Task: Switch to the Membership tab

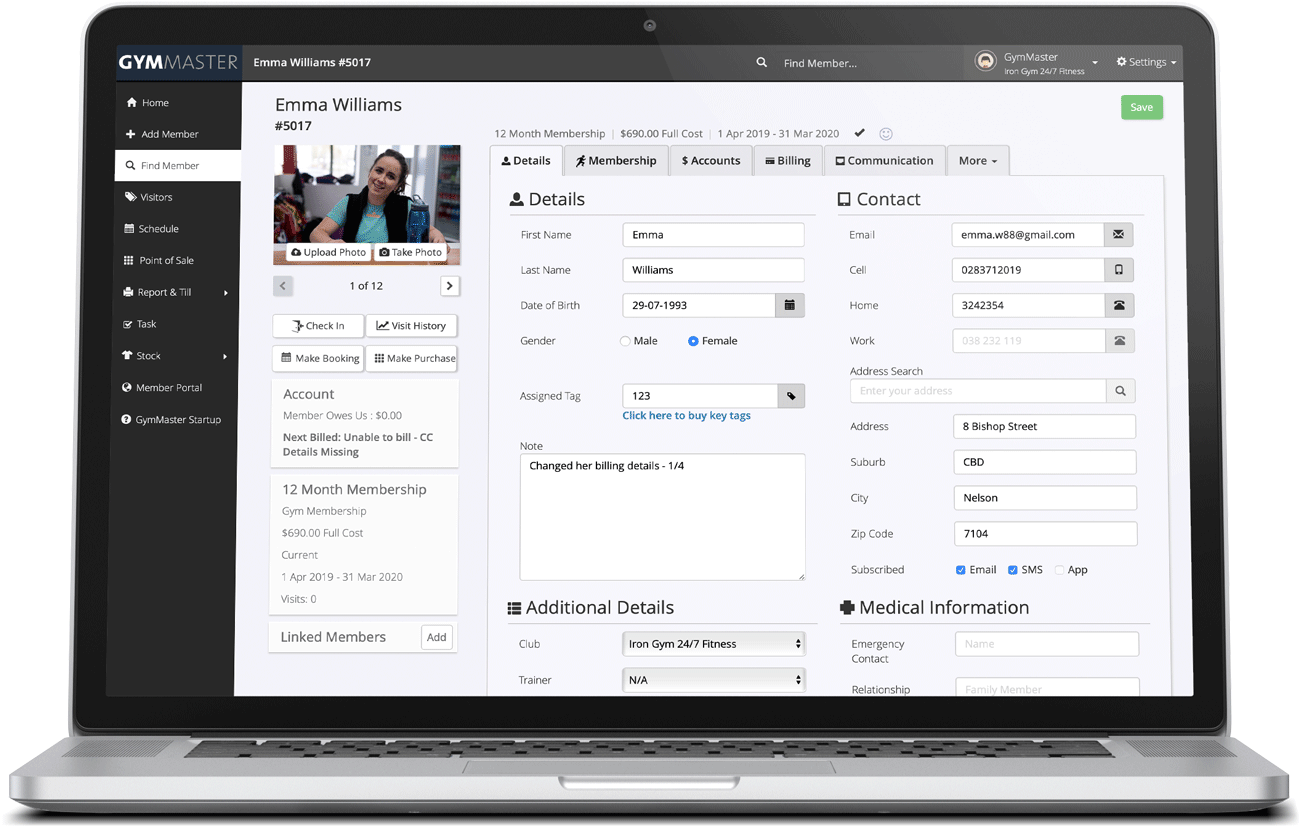Action: 616,161
